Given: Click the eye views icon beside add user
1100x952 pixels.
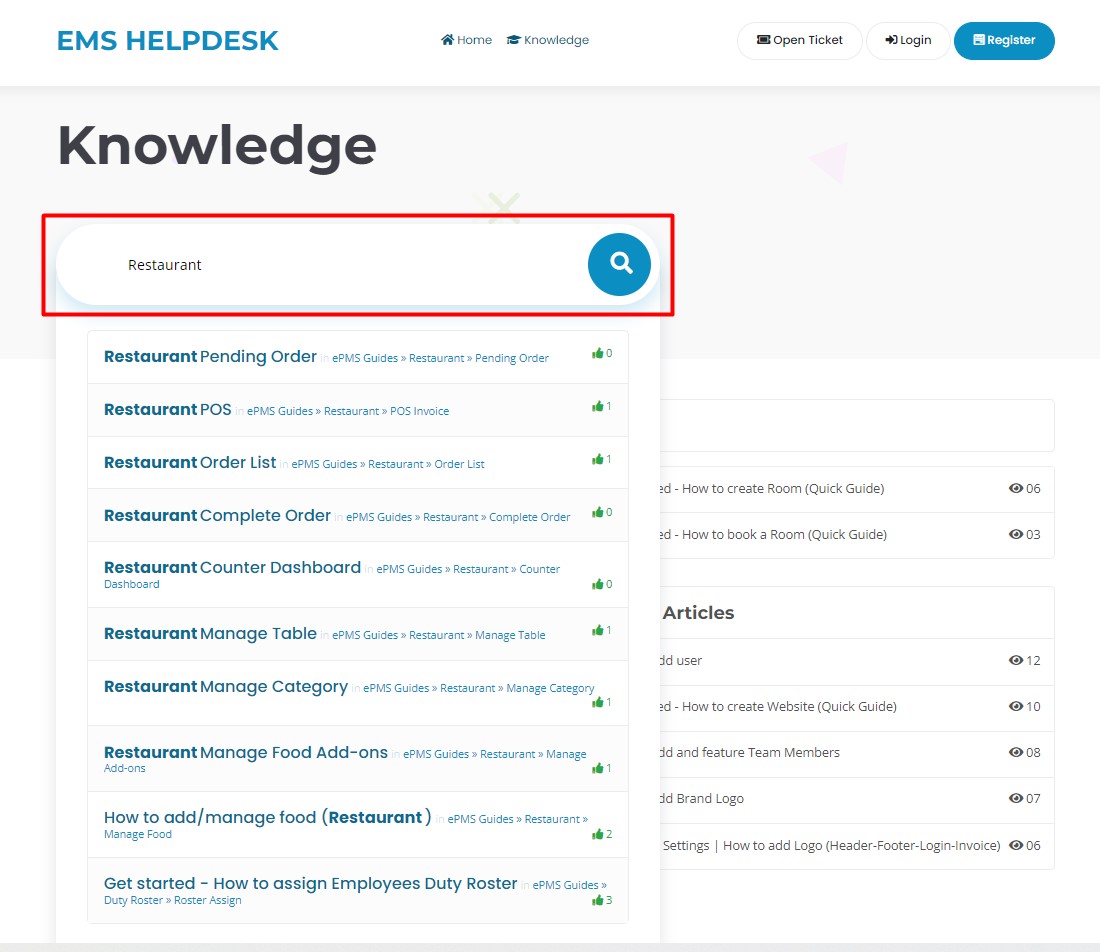Looking at the screenshot, I should [1016, 661].
